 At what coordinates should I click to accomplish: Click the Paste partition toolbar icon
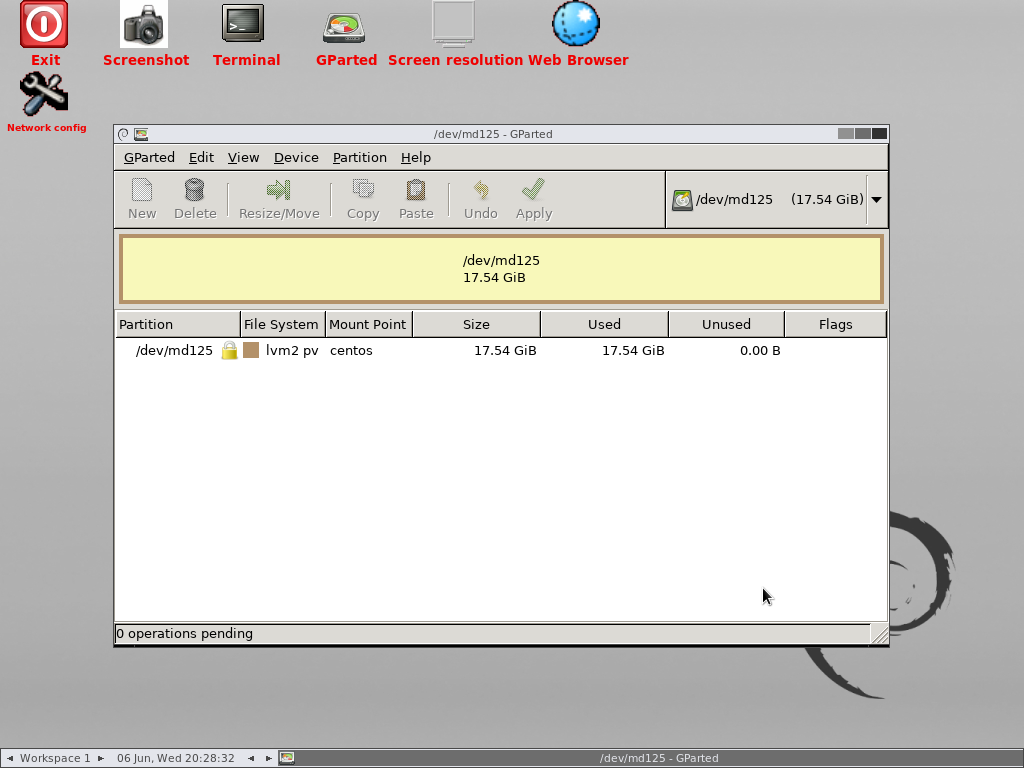(416, 190)
